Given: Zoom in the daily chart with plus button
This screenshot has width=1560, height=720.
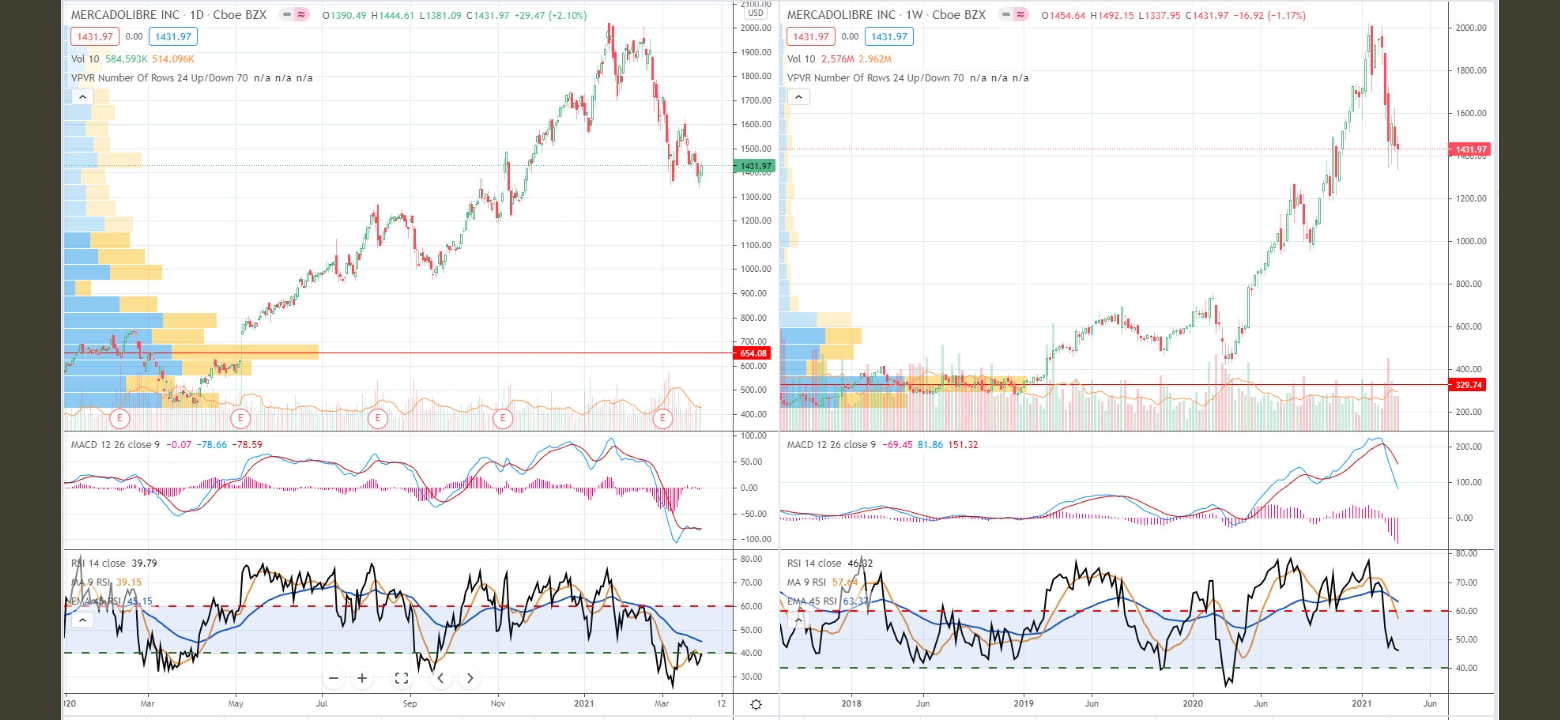Looking at the screenshot, I should click(x=362, y=678).
